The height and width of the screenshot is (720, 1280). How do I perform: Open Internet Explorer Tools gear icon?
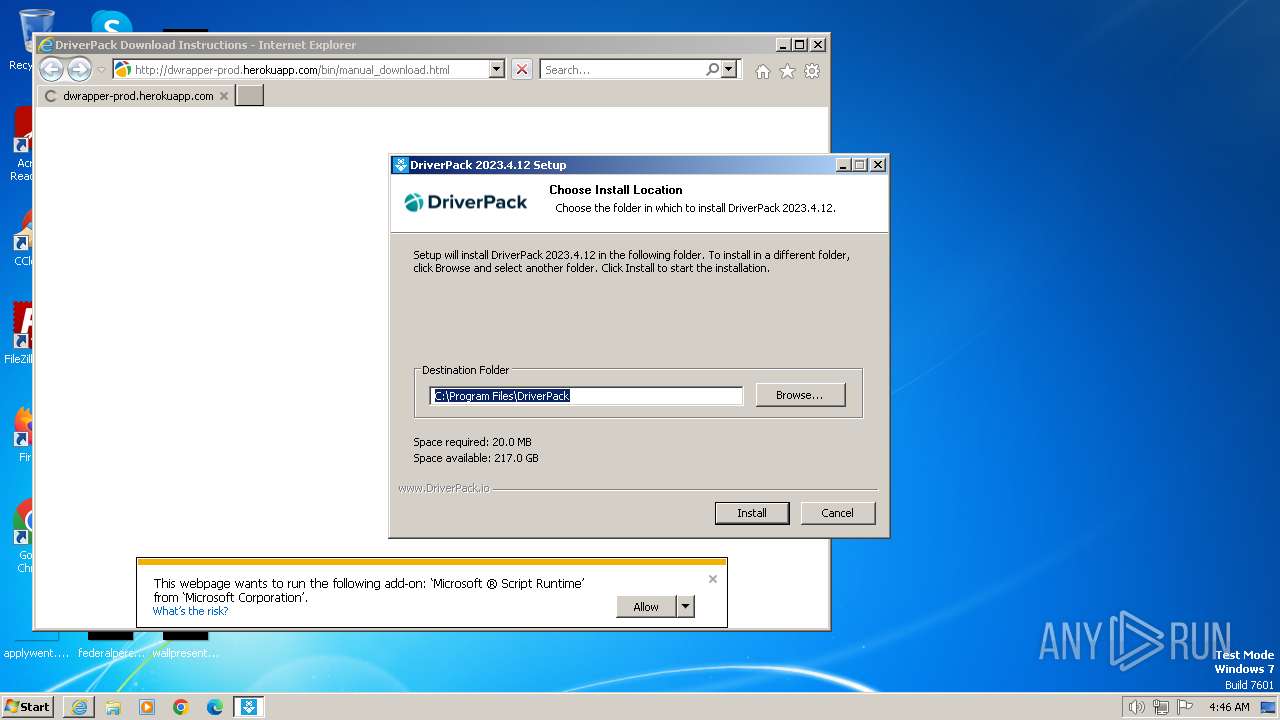pos(812,71)
